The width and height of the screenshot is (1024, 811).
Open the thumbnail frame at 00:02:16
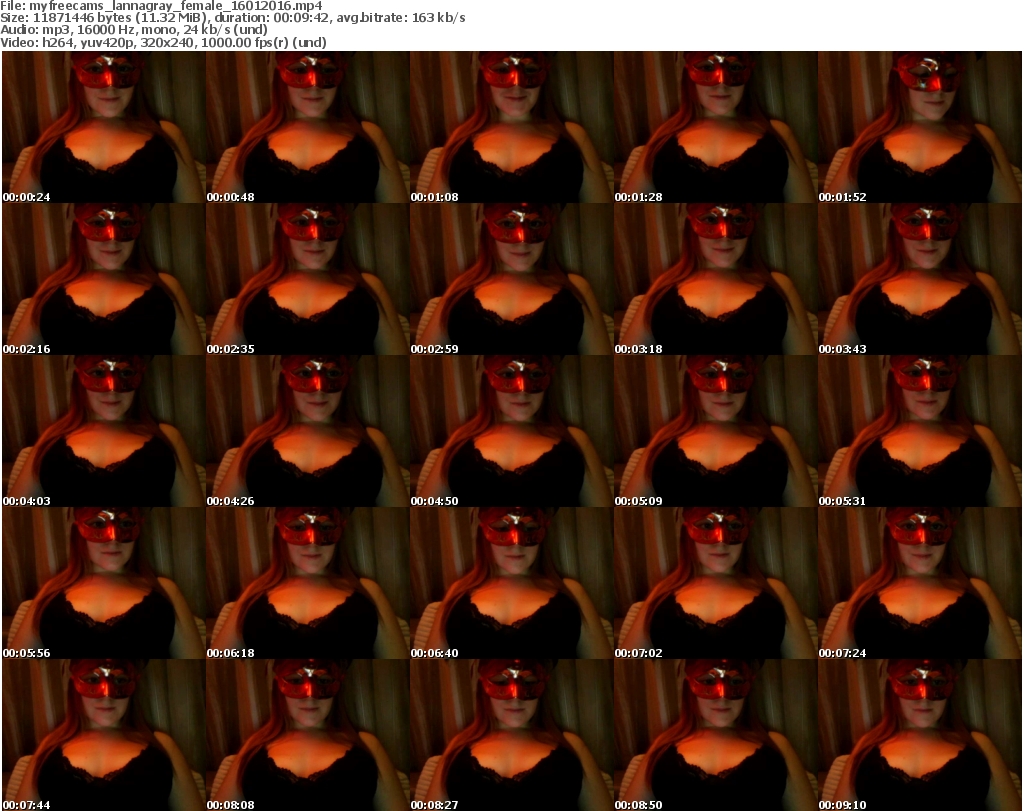coord(104,279)
